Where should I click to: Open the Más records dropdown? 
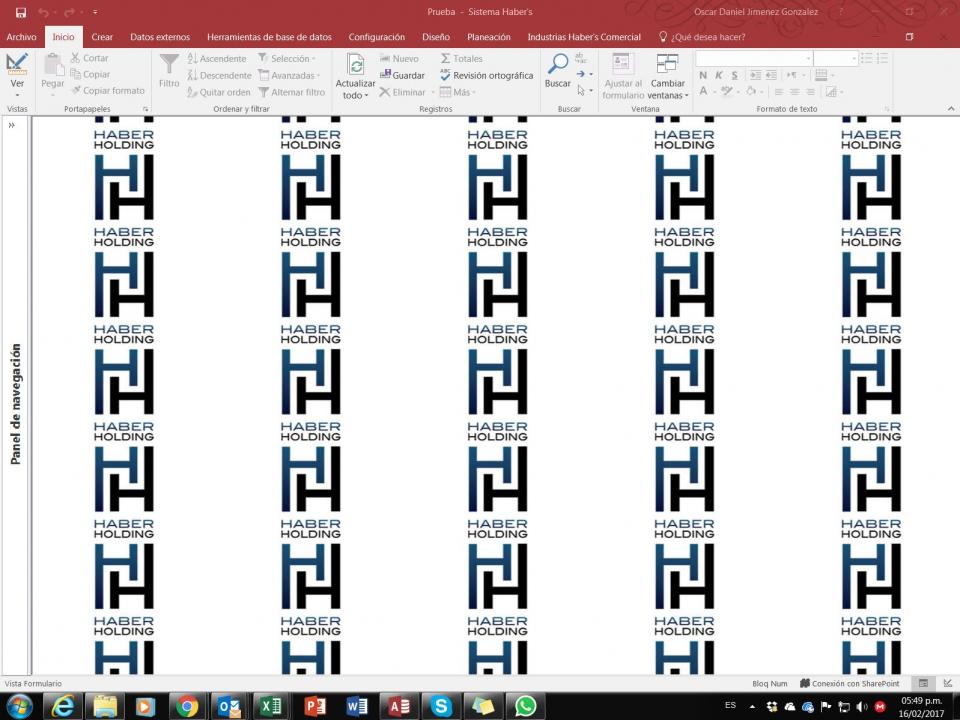(457, 92)
